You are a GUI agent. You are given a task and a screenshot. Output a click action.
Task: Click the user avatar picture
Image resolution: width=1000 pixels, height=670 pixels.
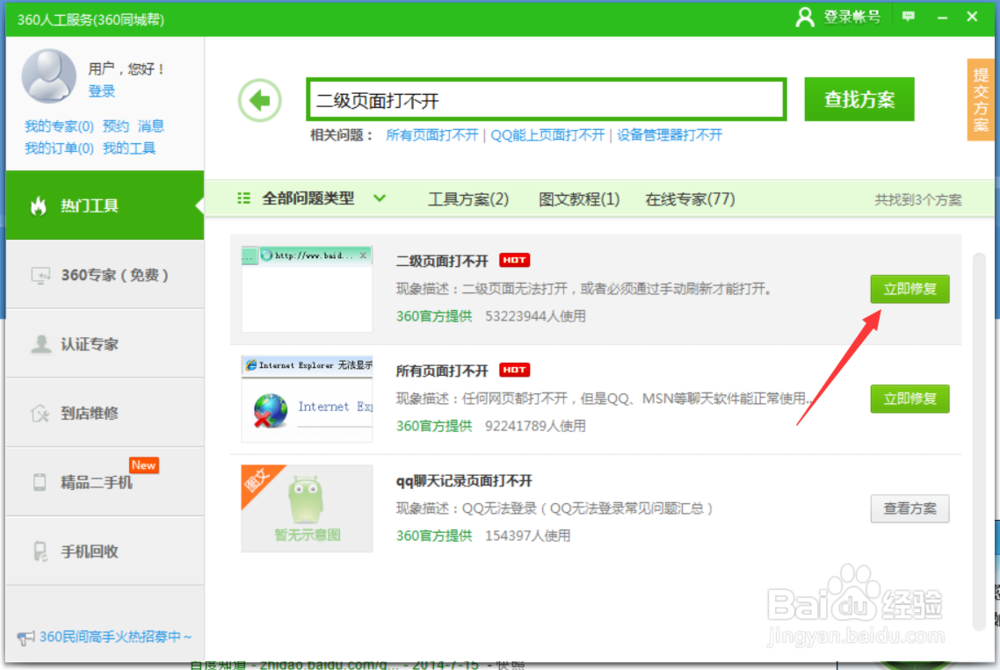point(48,76)
